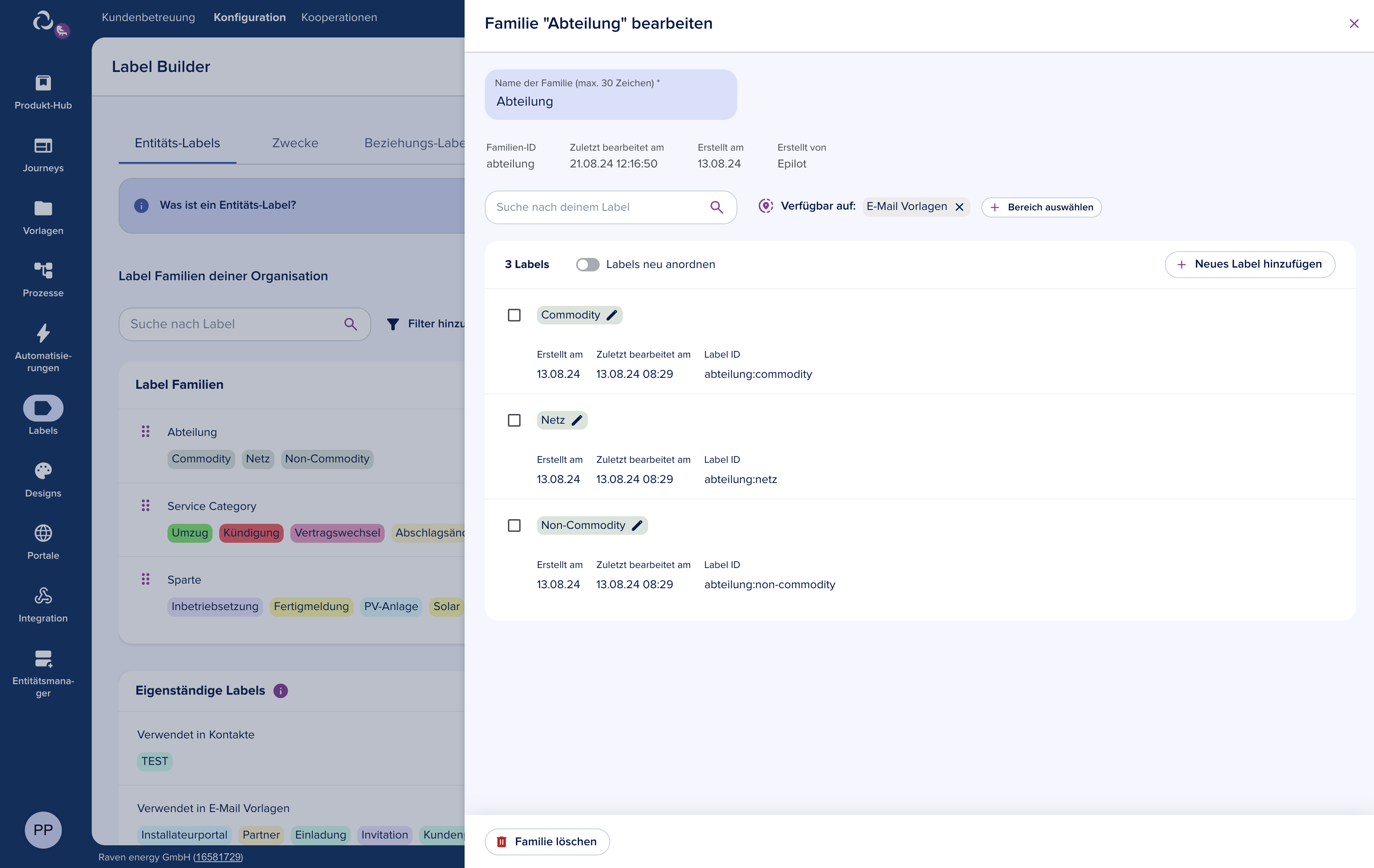Expand the Was ist ein Entitäts-Label info panel

click(x=228, y=205)
